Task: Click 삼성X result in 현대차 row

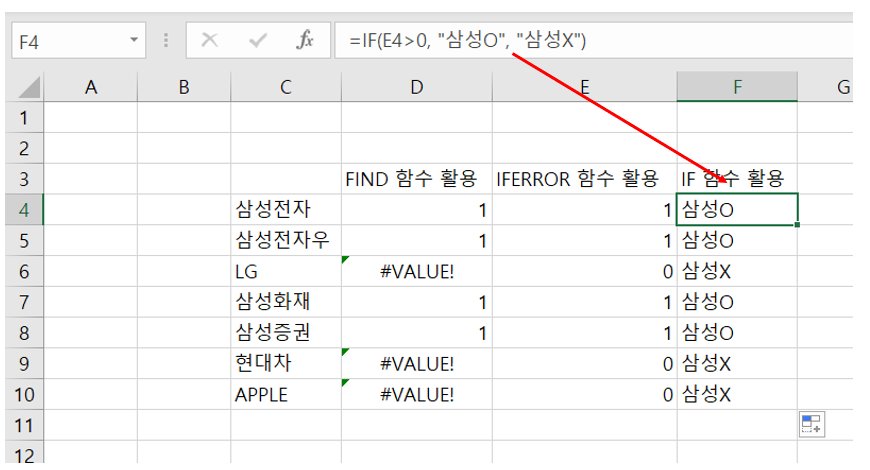Action: [737, 364]
